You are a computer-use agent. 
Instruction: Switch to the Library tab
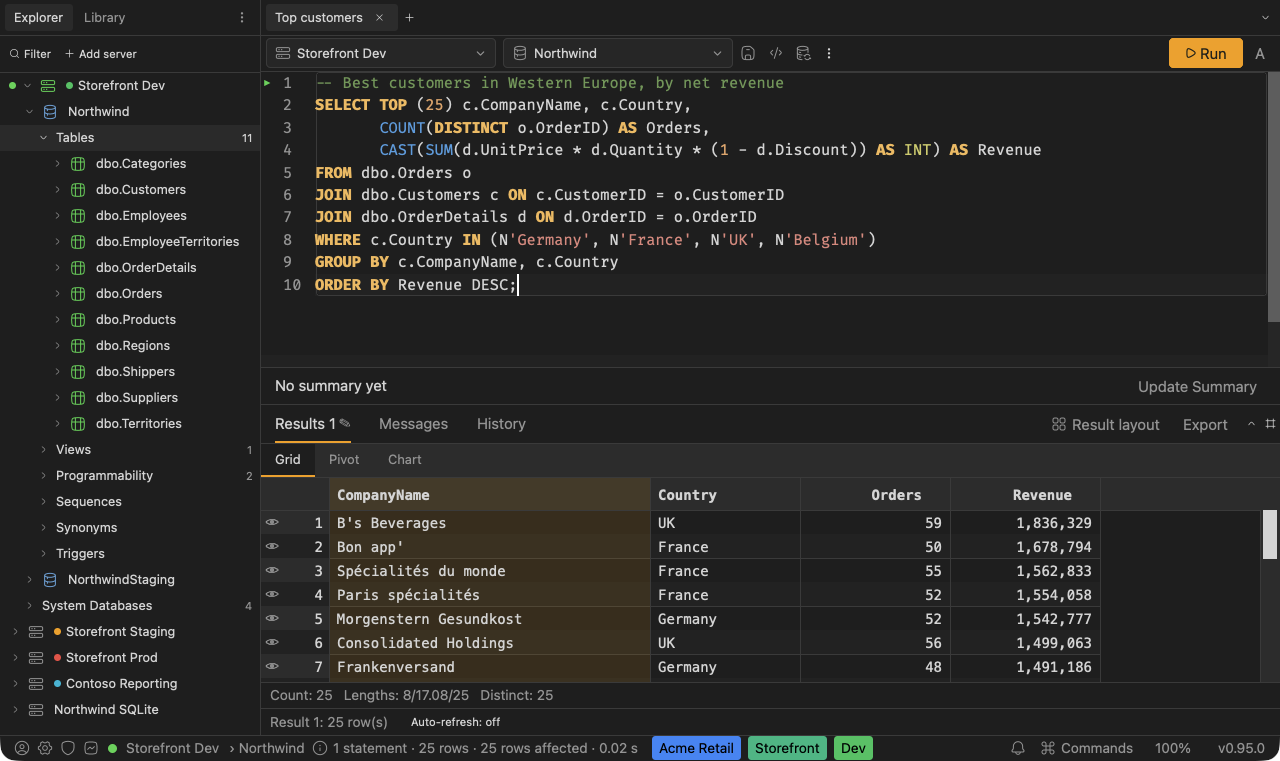click(105, 18)
